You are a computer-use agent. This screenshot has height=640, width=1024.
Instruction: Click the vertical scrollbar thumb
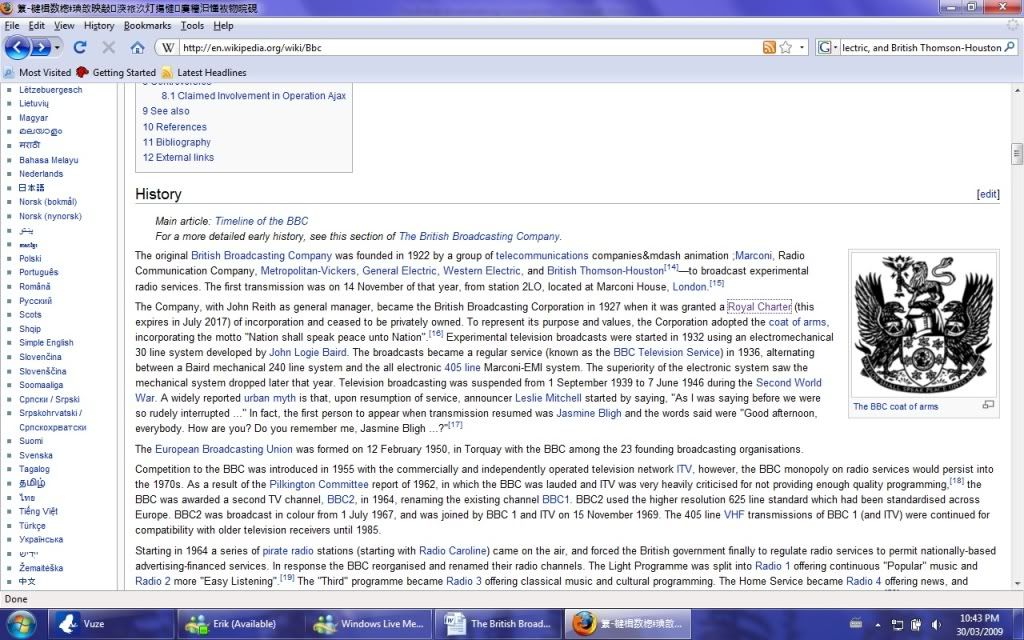pos(1016,153)
